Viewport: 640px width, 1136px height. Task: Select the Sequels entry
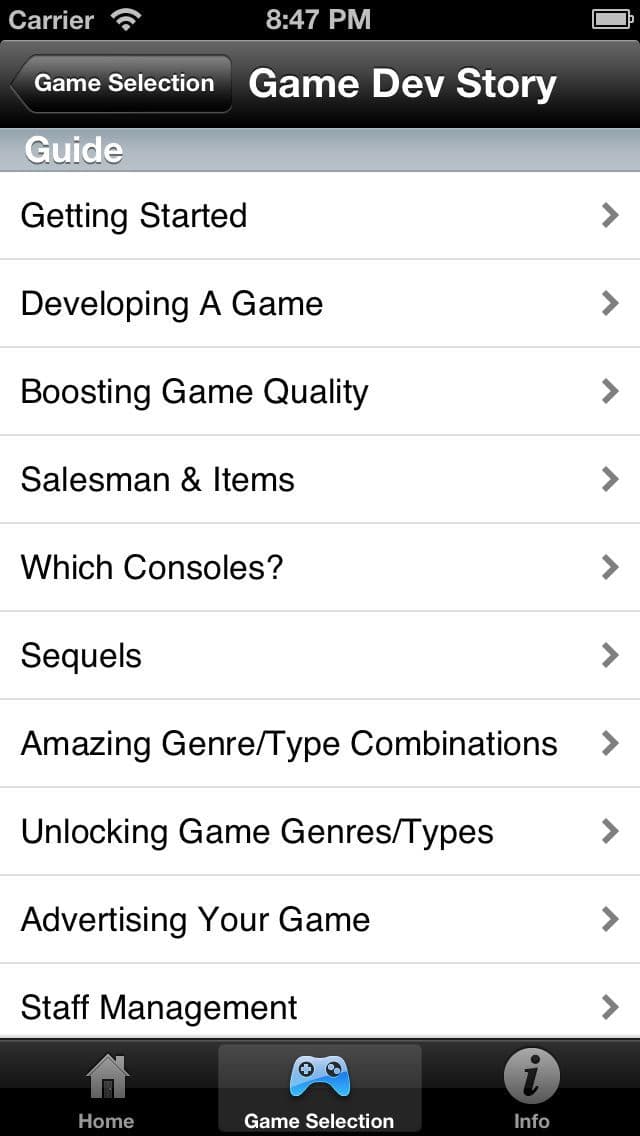320,656
